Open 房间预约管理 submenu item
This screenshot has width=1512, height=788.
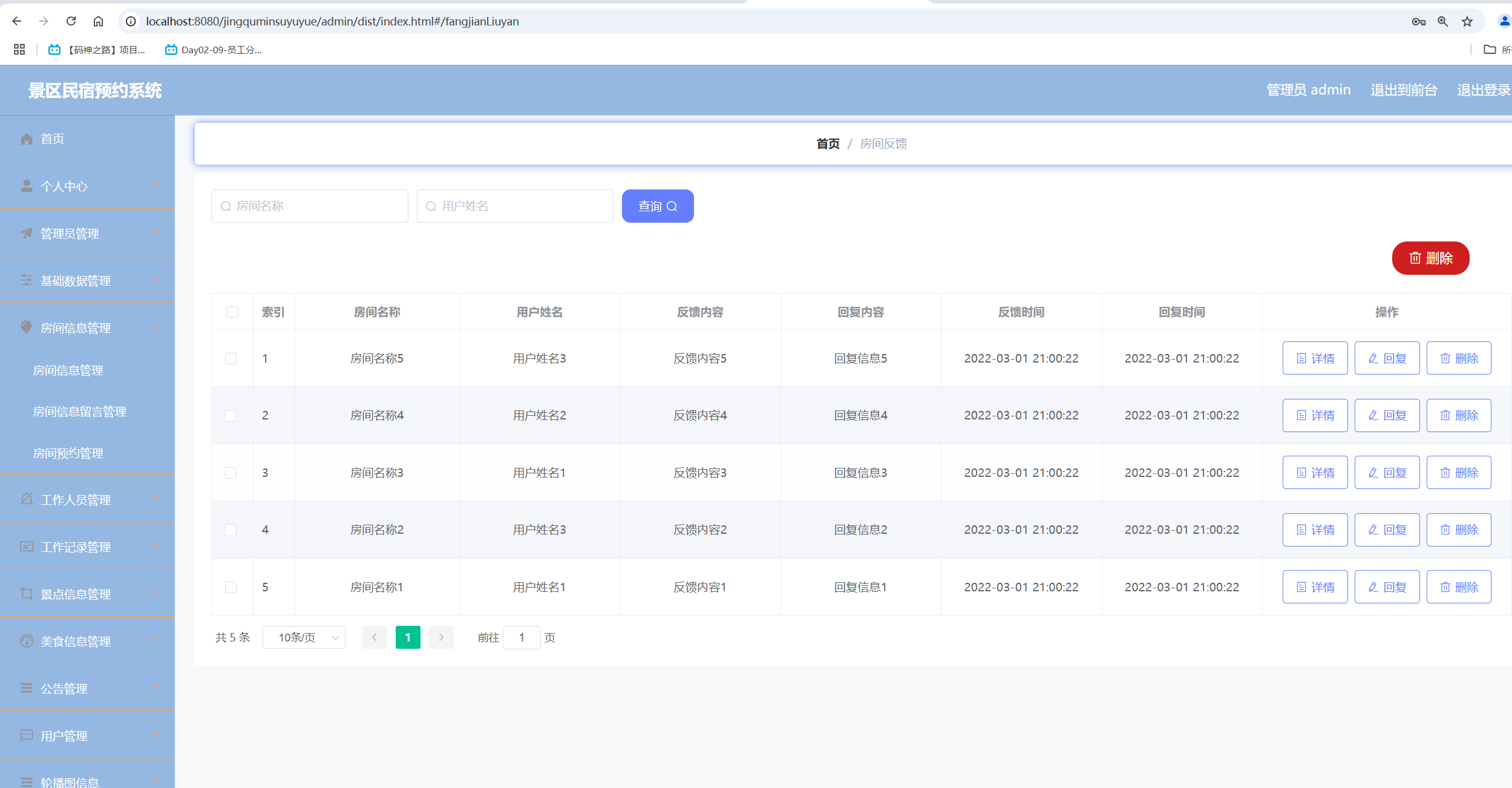point(68,453)
